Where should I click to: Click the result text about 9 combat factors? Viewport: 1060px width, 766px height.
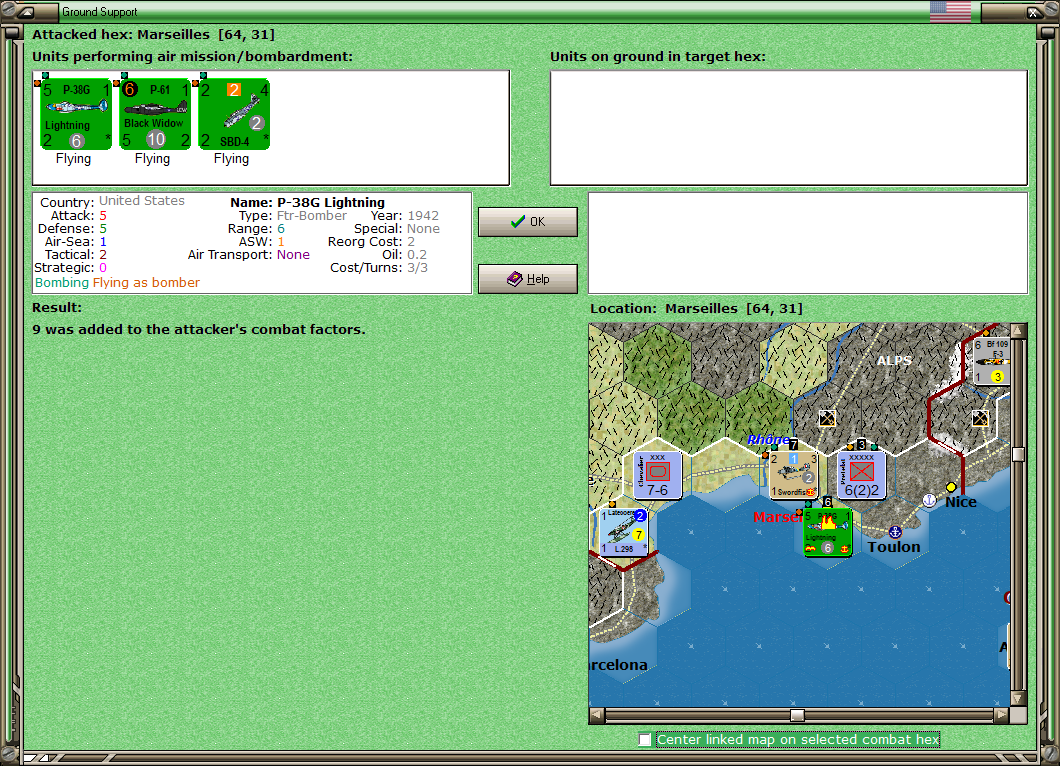(x=199, y=329)
